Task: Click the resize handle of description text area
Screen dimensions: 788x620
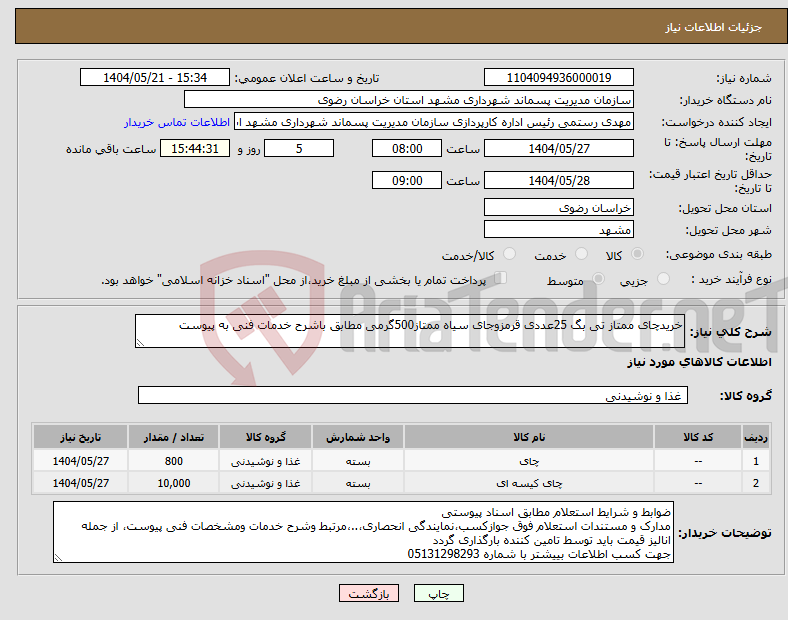Action: pyautogui.click(x=140, y=343)
